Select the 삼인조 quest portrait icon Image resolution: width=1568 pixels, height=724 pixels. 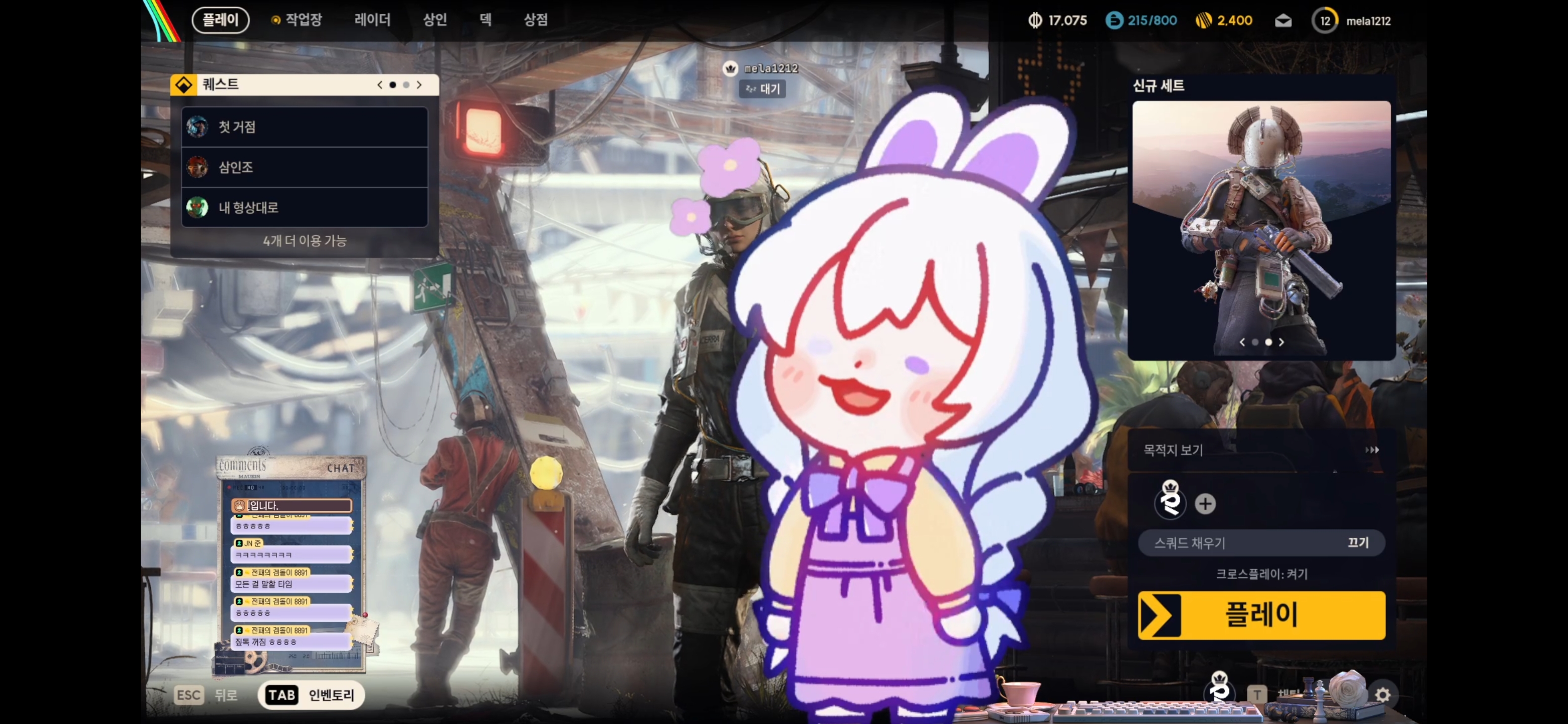[x=197, y=167]
